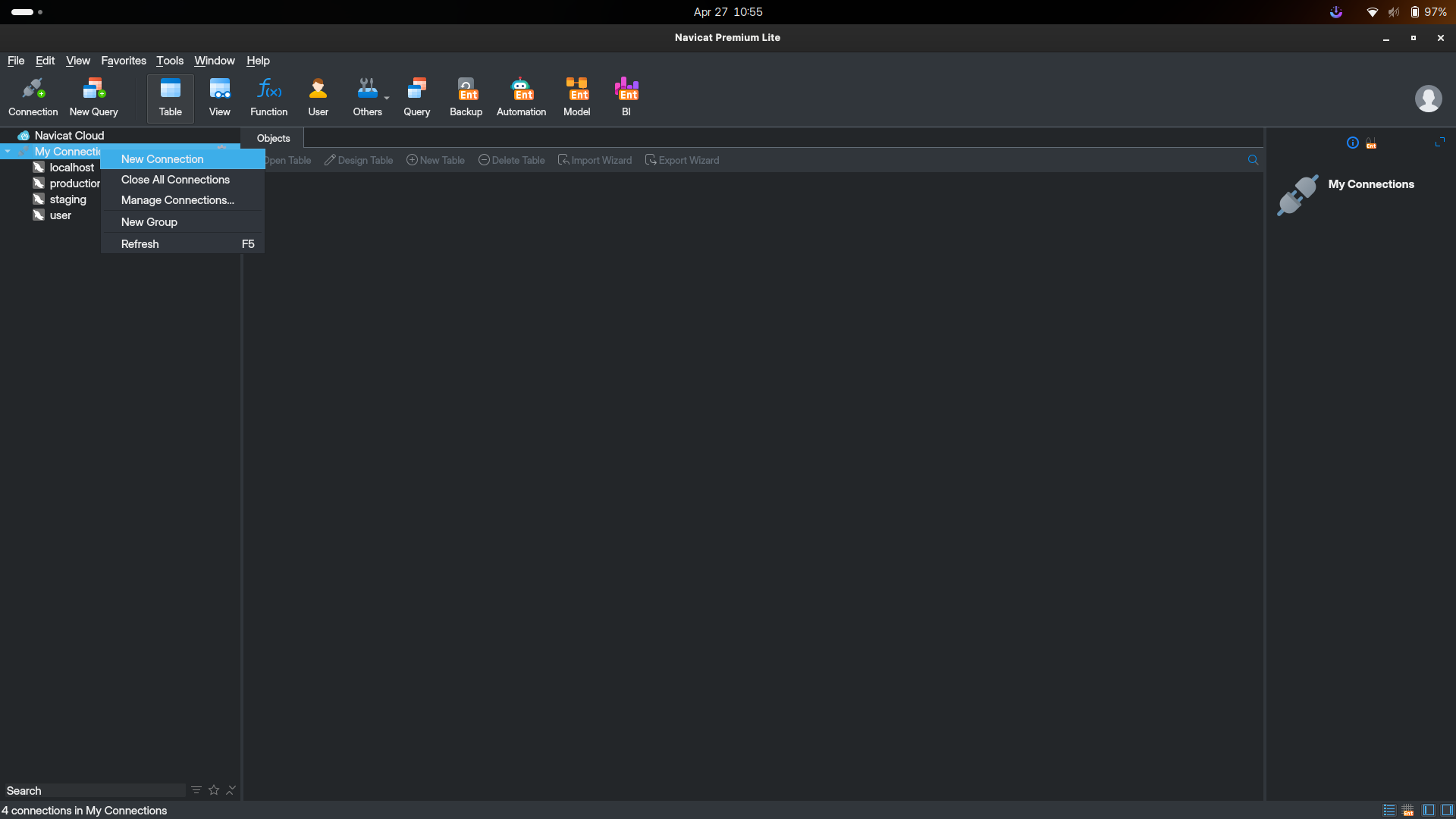Image resolution: width=1456 pixels, height=819 pixels.
Task: Click the battery indicator showing 97%
Action: point(1429,12)
